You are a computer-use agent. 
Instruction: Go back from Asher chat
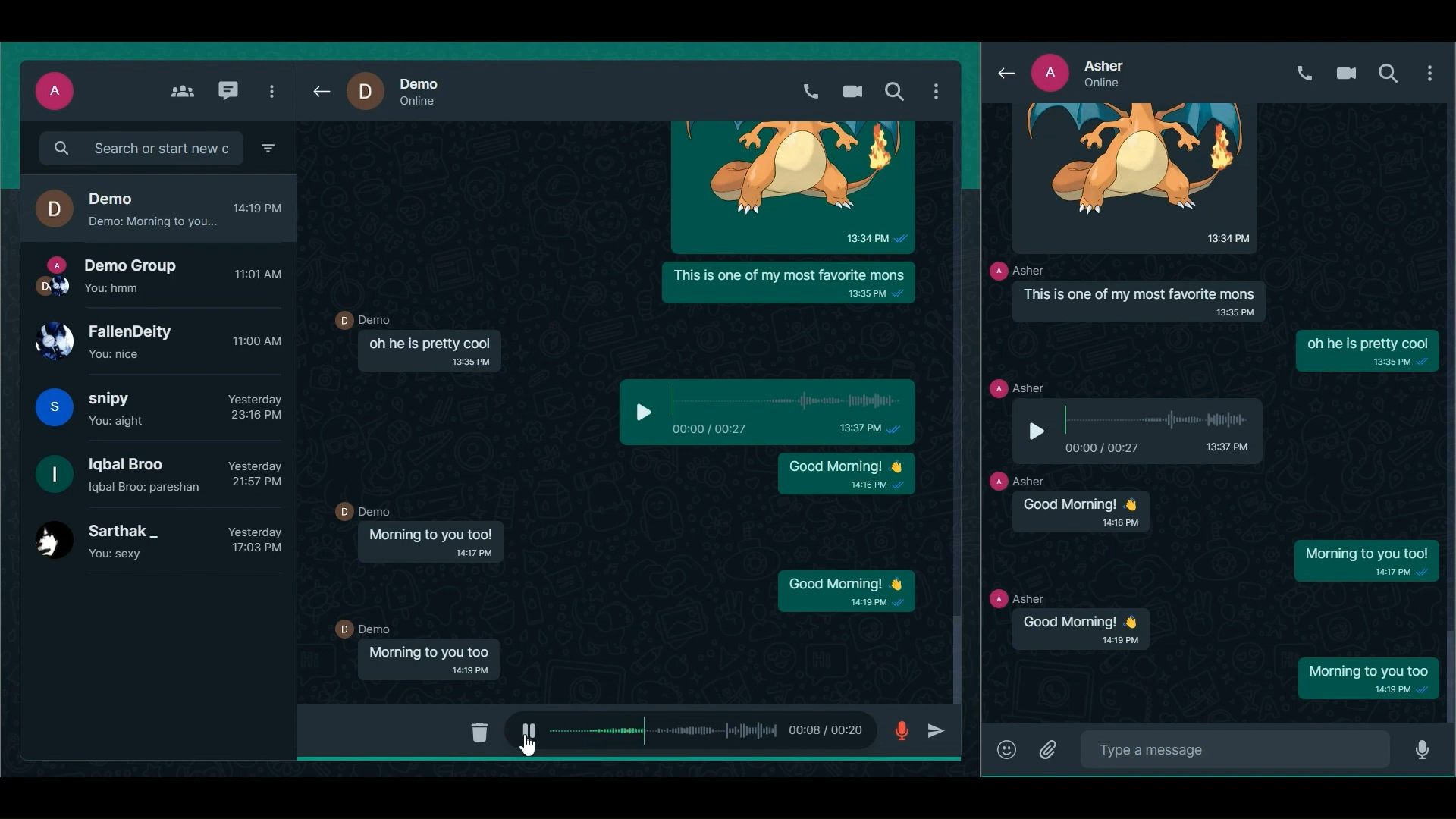pos(1006,74)
